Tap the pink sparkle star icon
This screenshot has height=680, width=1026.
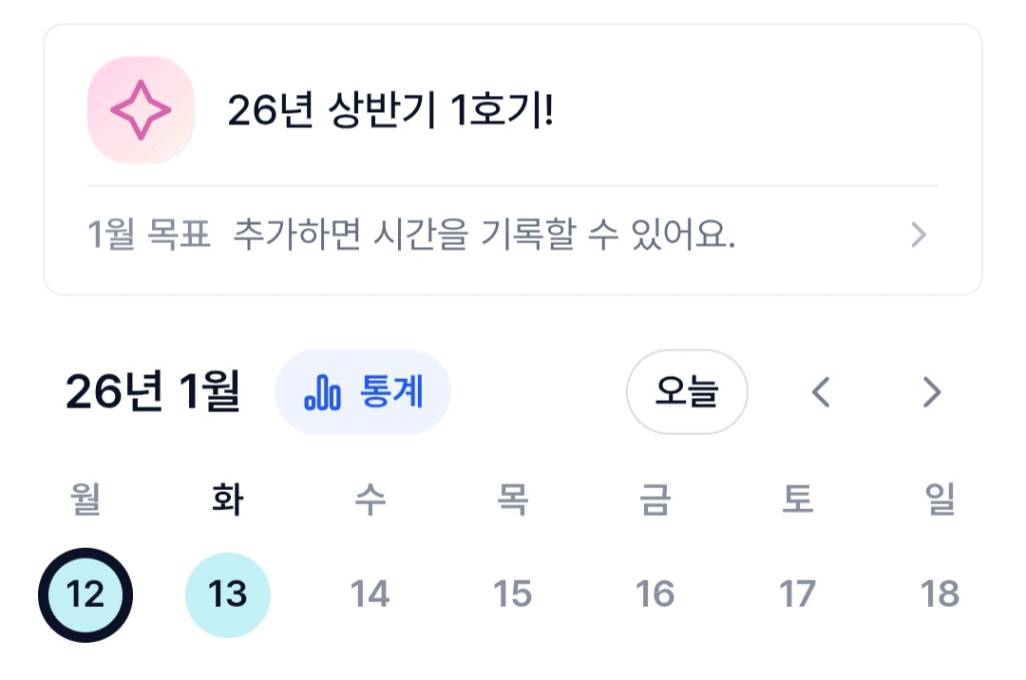pyautogui.click(x=140, y=110)
